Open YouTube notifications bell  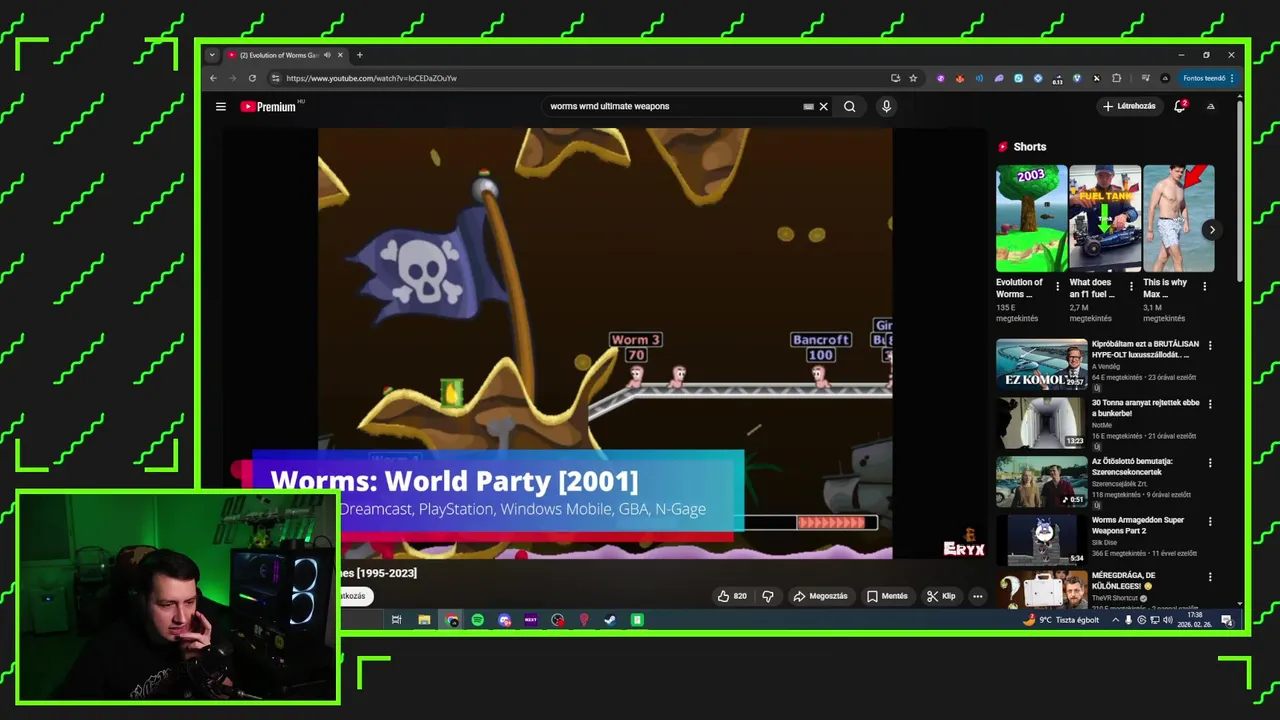click(1180, 106)
